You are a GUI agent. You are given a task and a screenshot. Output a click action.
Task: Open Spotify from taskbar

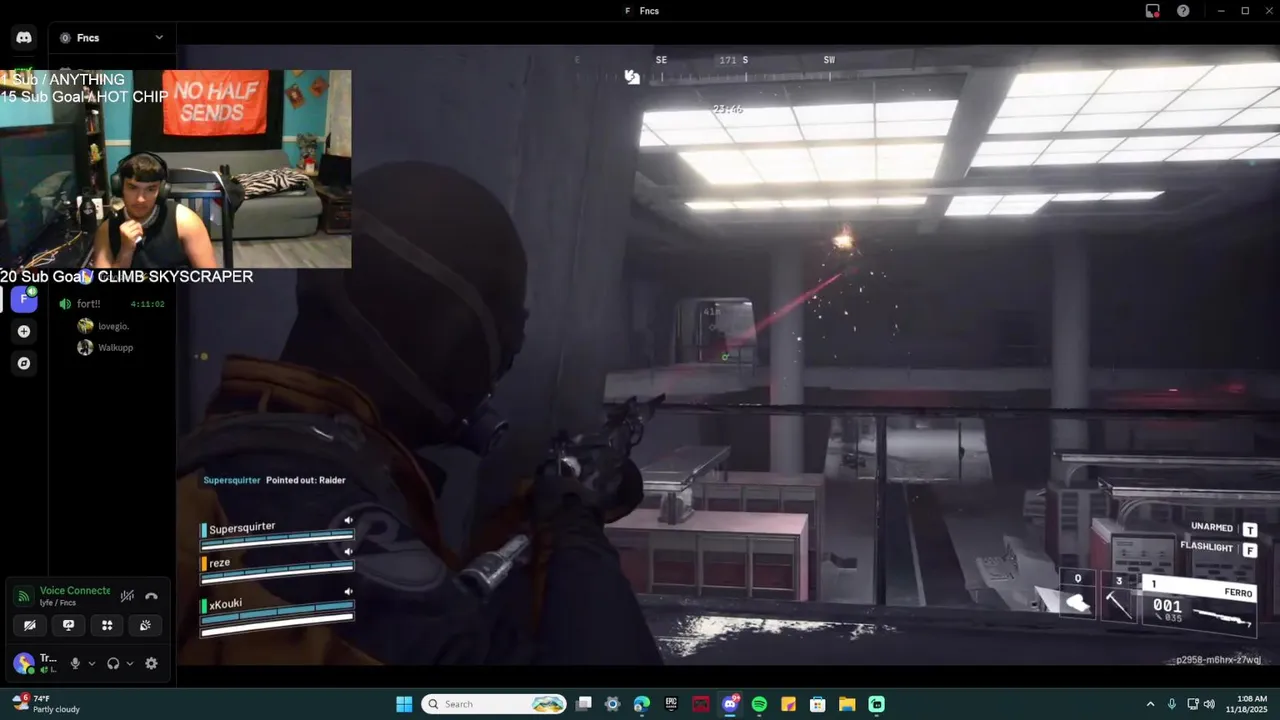coord(759,704)
